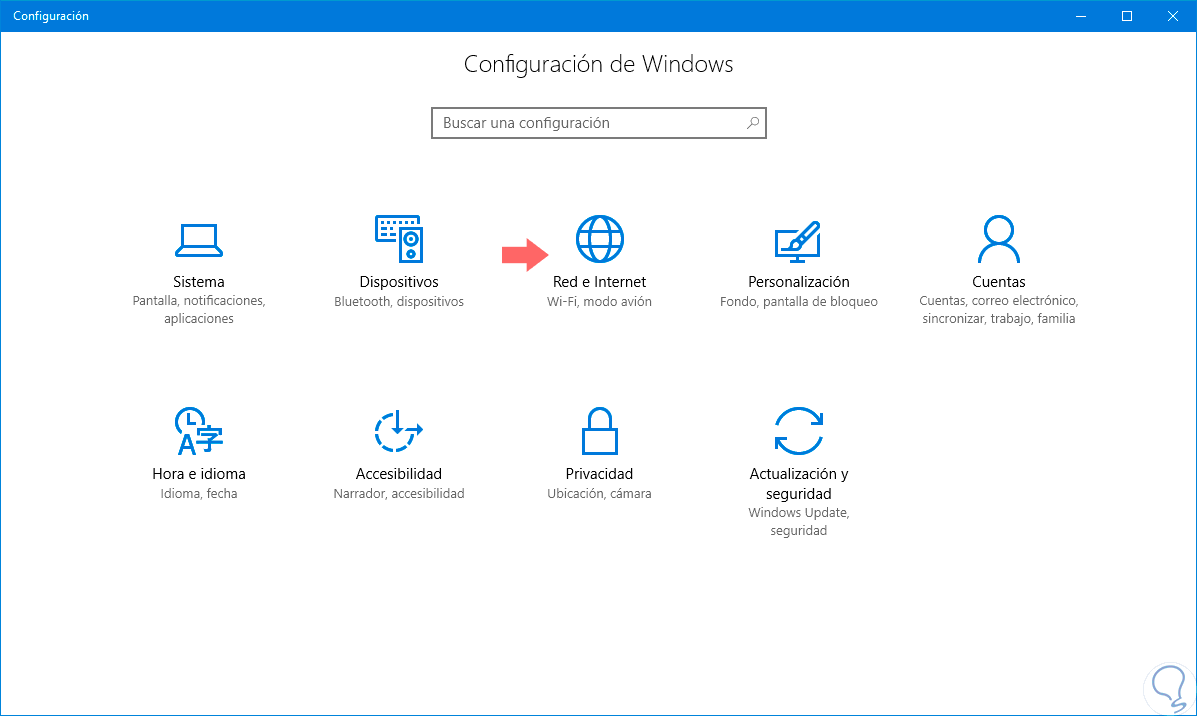Maximize the Configuración window
1197x716 pixels.
[1127, 16]
